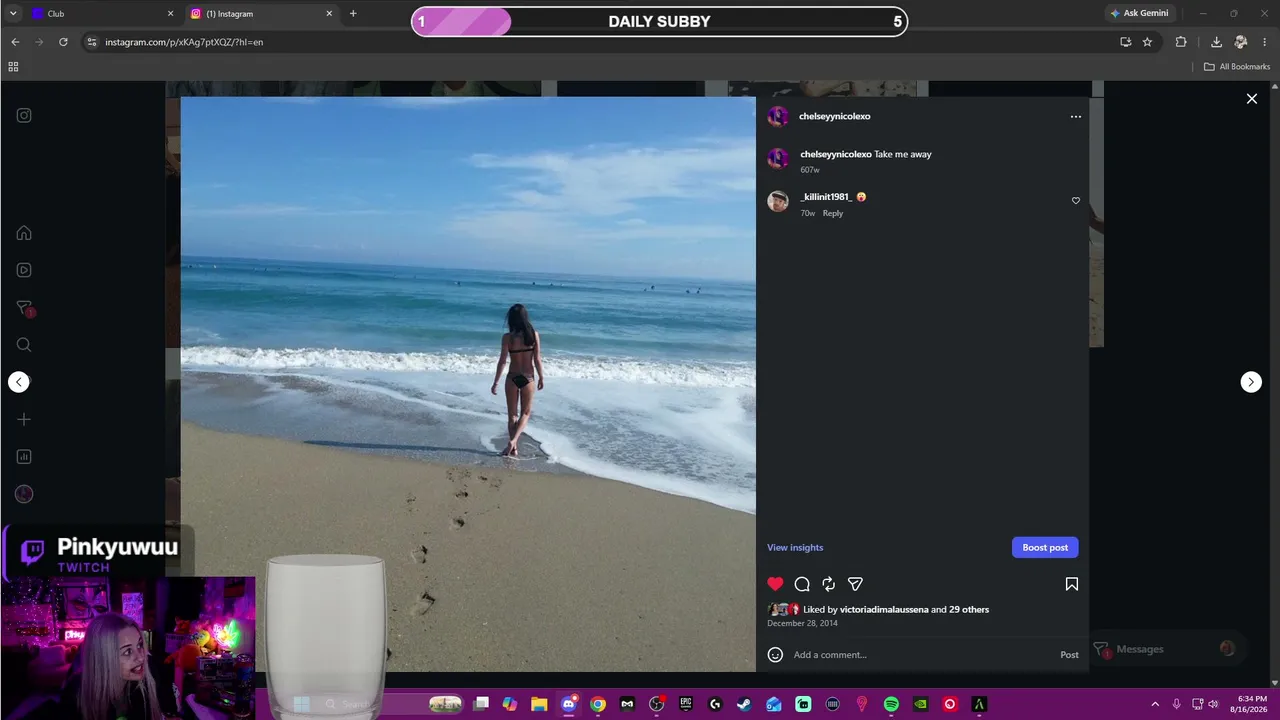This screenshot has width=1280, height=720.
Task: Focus the Add a comment field
Action: 921,655
